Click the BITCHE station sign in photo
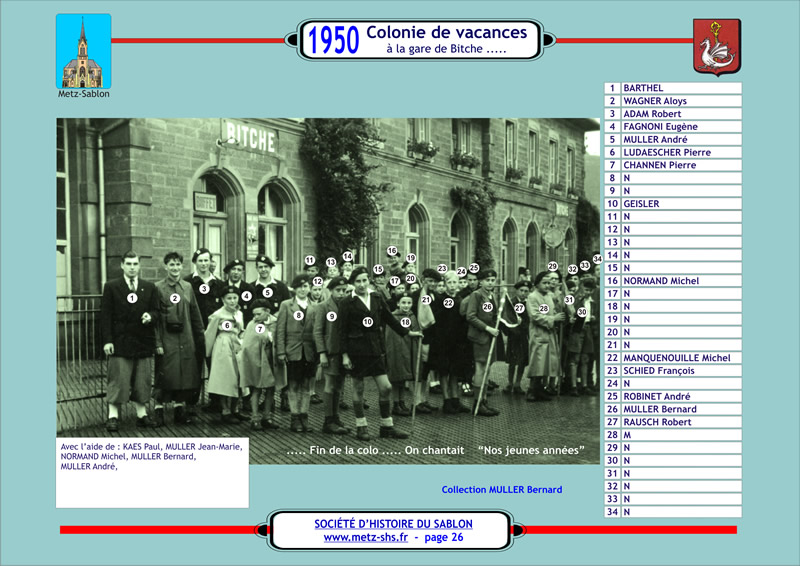 (250, 136)
